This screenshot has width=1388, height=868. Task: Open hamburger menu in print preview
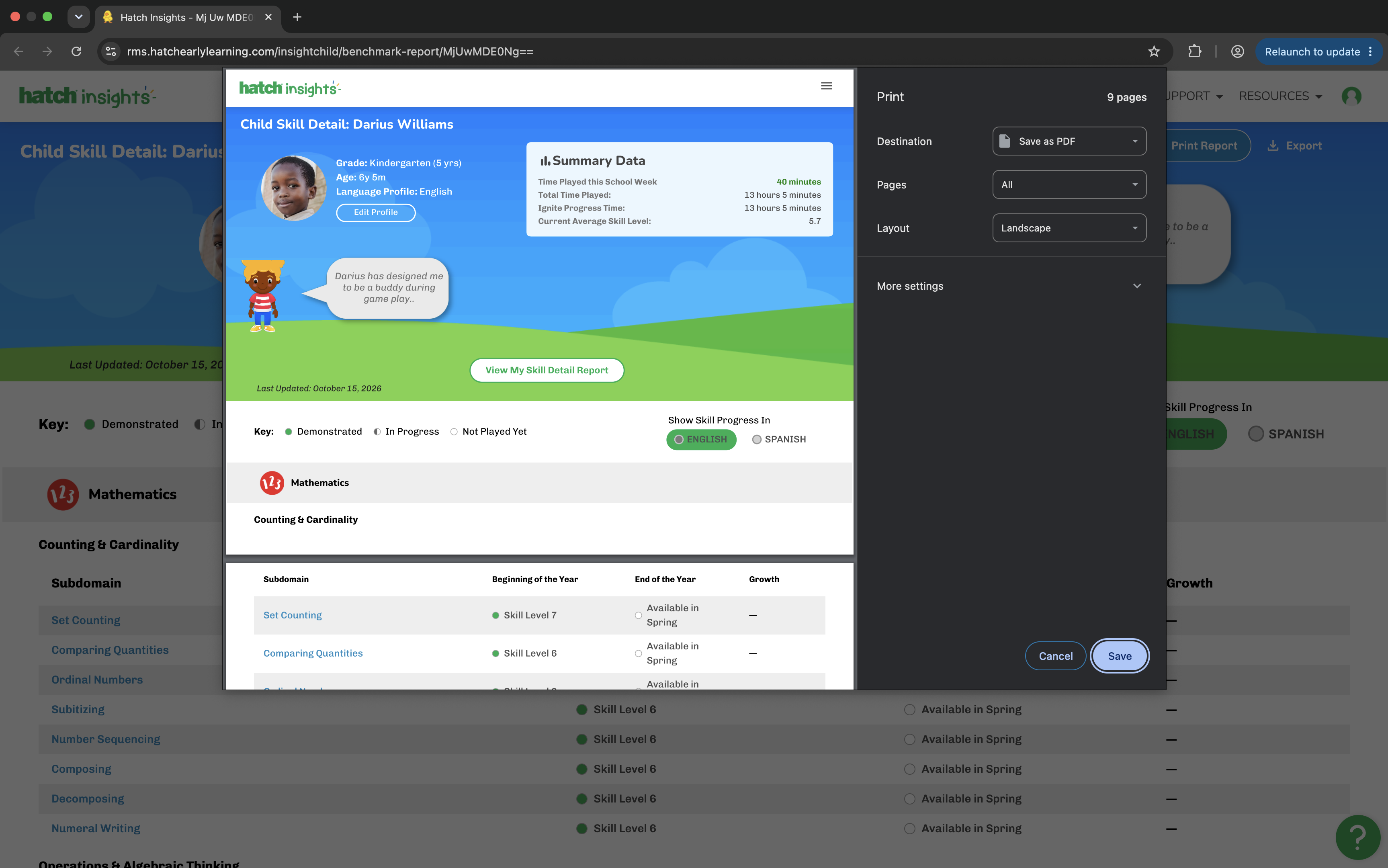[826, 86]
